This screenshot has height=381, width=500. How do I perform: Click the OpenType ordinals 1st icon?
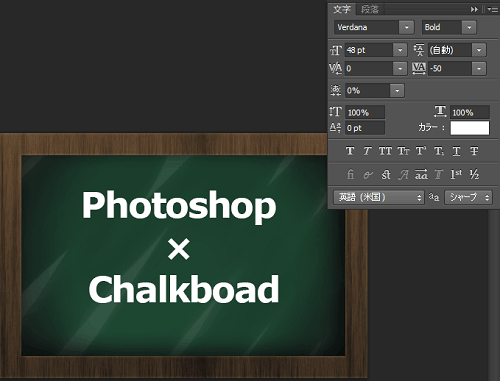tap(456, 174)
